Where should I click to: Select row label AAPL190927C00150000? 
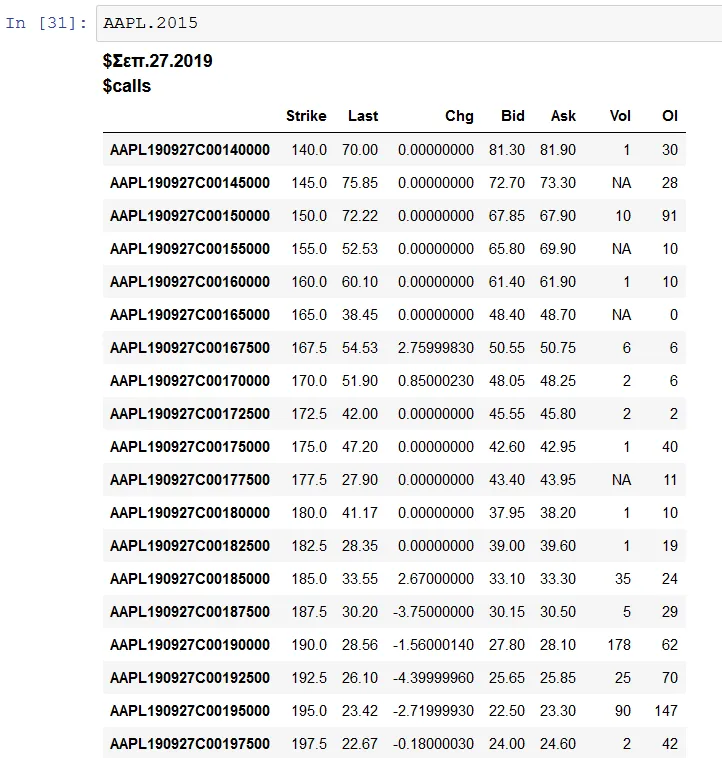point(190,216)
